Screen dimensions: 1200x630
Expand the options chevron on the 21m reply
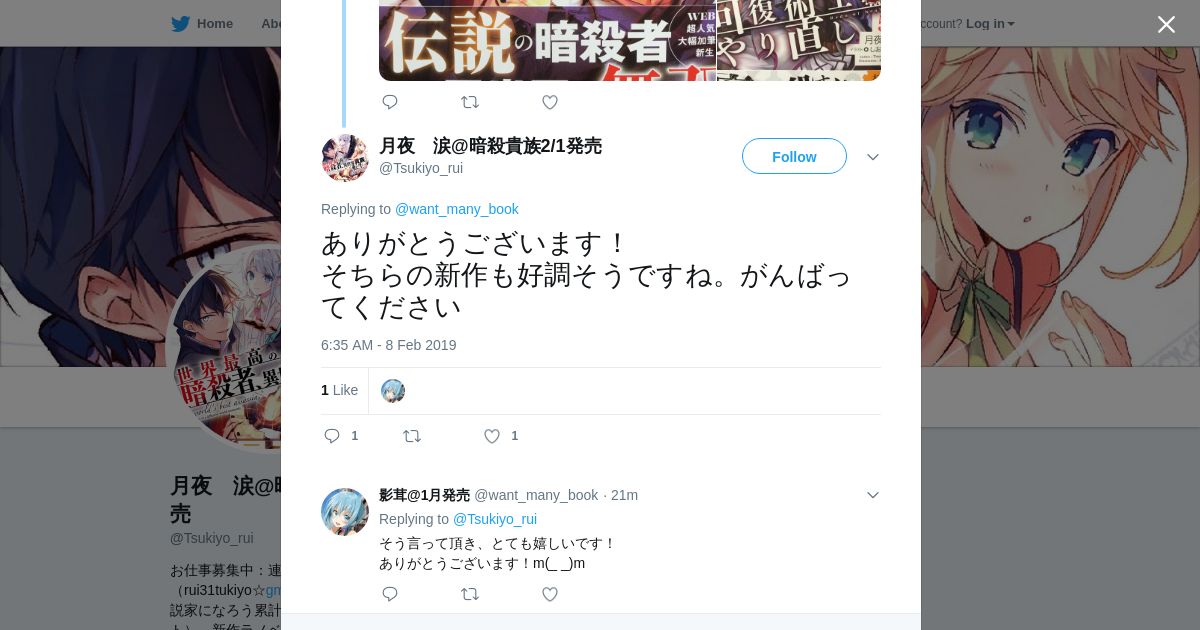(x=872, y=495)
